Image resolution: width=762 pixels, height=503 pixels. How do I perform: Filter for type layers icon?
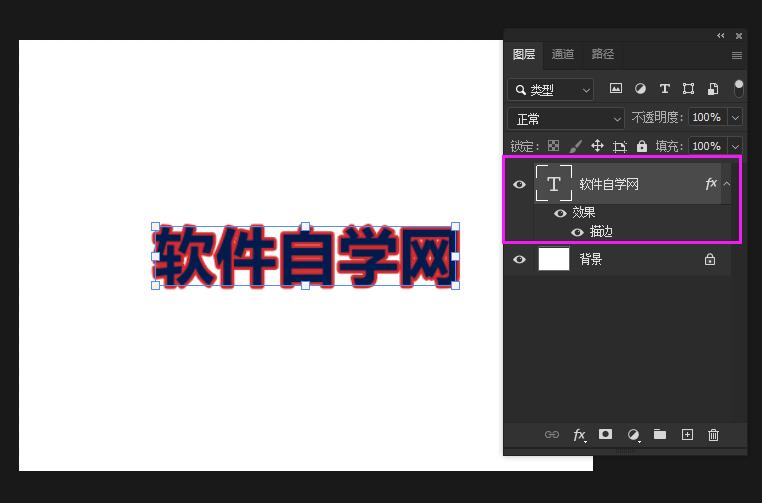point(664,88)
